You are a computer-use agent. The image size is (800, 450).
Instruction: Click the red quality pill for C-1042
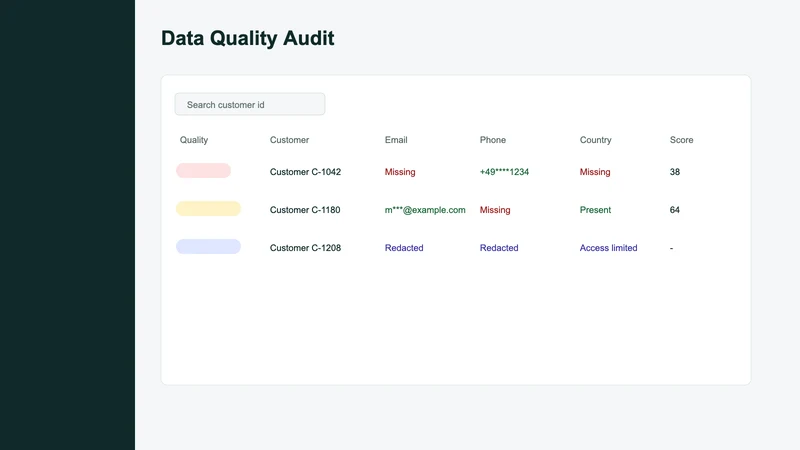pos(203,170)
